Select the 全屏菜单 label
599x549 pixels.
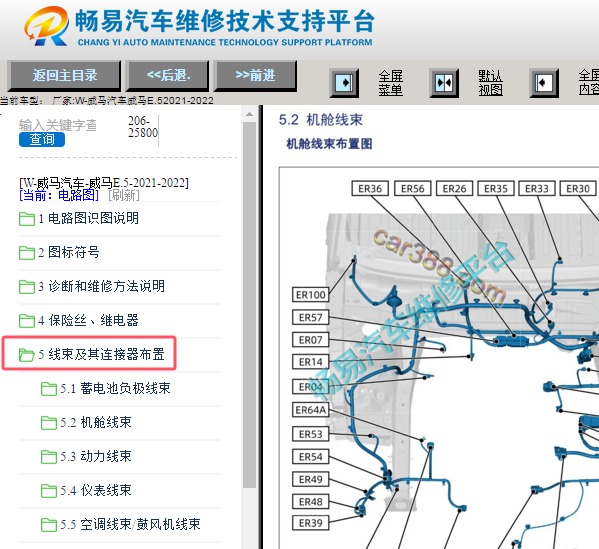pos(390,83)
